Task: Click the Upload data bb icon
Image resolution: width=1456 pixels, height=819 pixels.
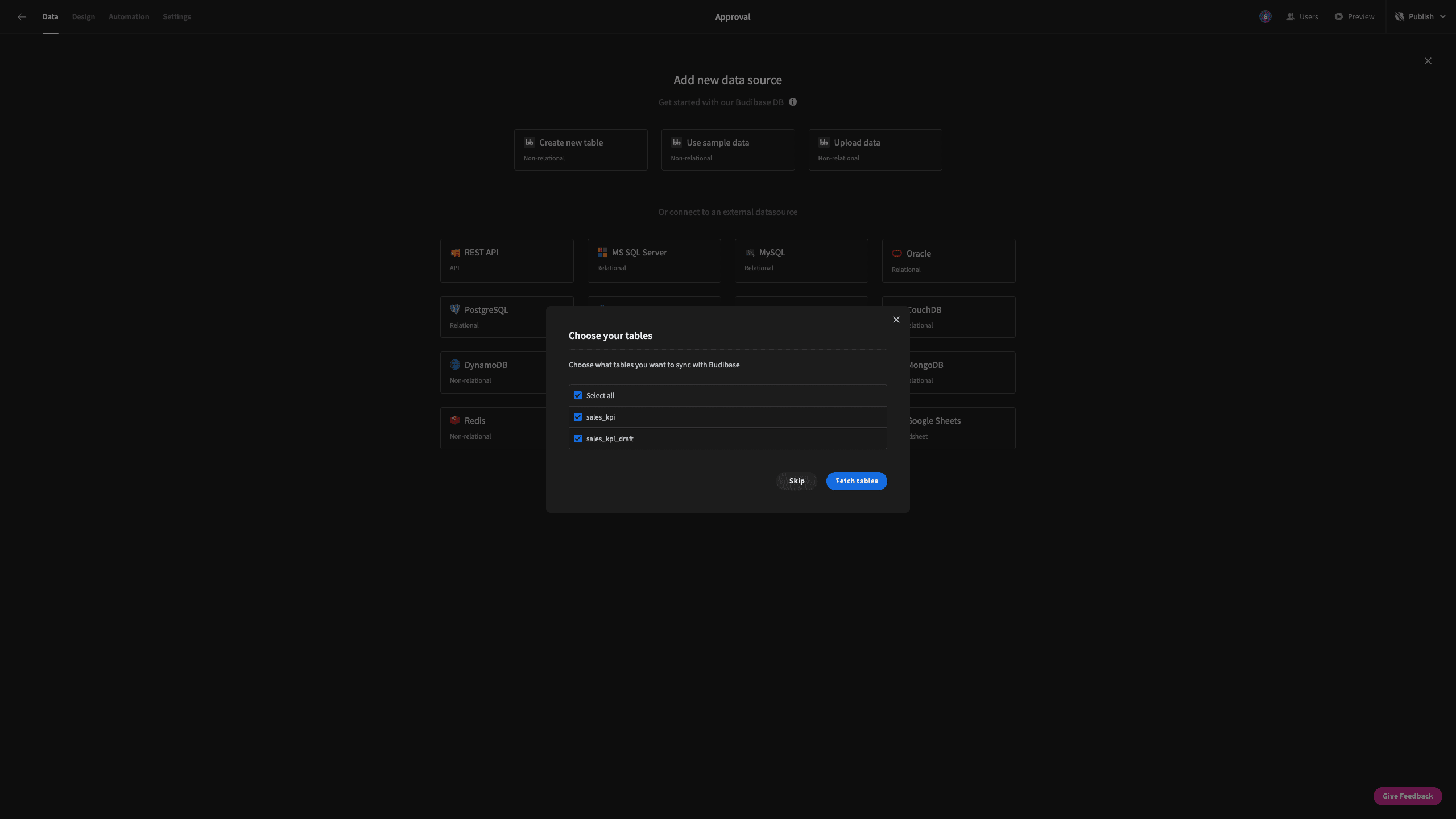Action: (824, 143)
